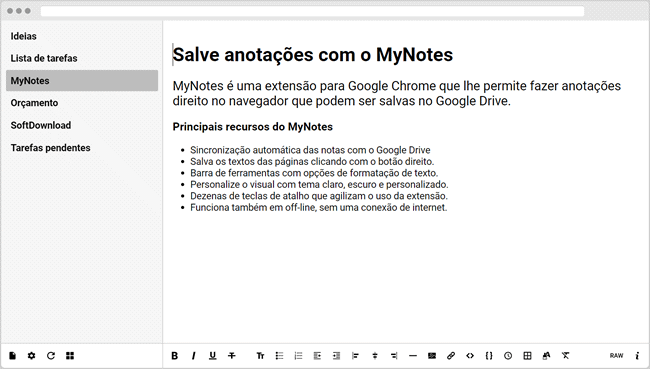Screen dimensions: 650x369
Task: Open the SoftDownload note
Action: click(x=82, y=125)
